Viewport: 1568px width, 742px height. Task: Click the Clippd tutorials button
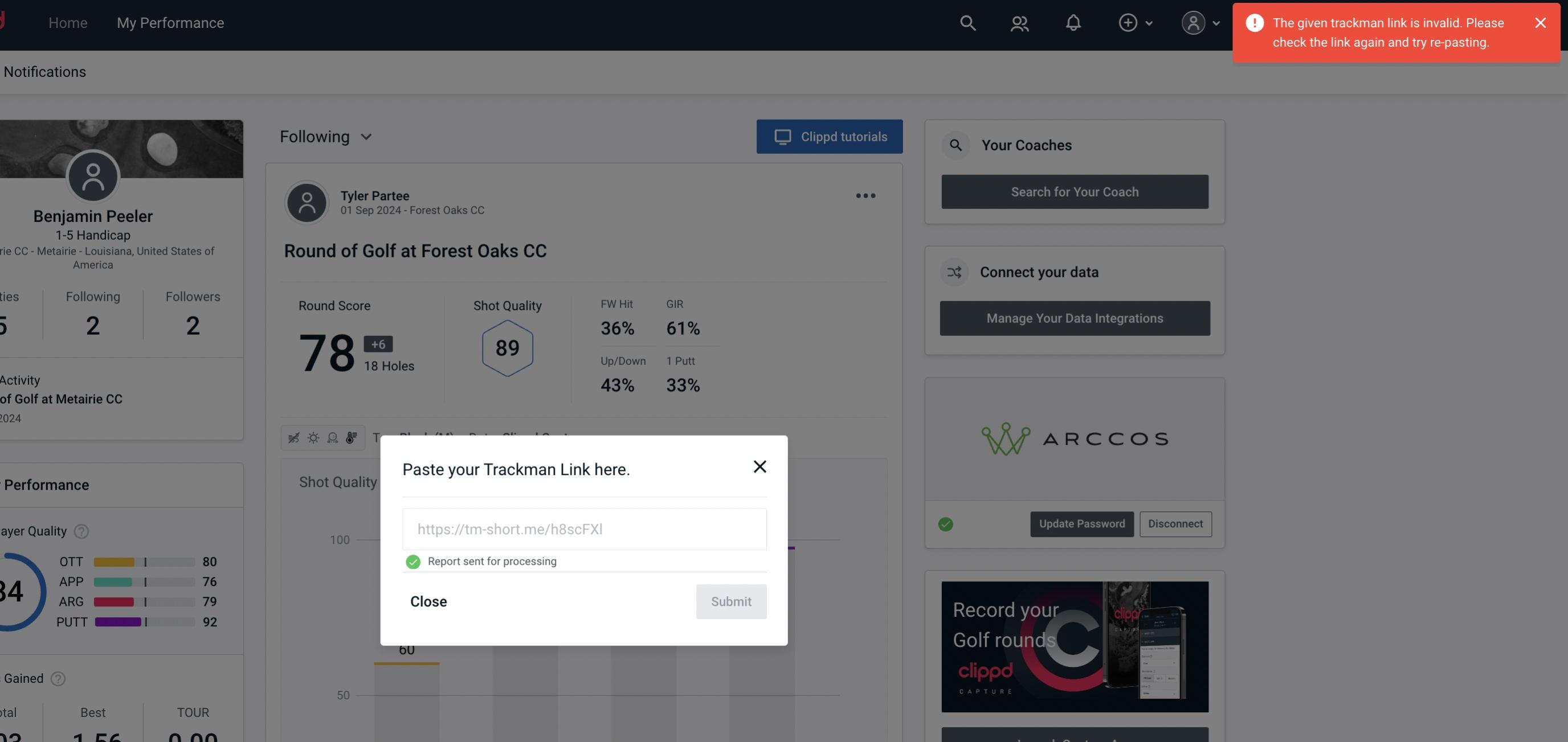[830, 136]
